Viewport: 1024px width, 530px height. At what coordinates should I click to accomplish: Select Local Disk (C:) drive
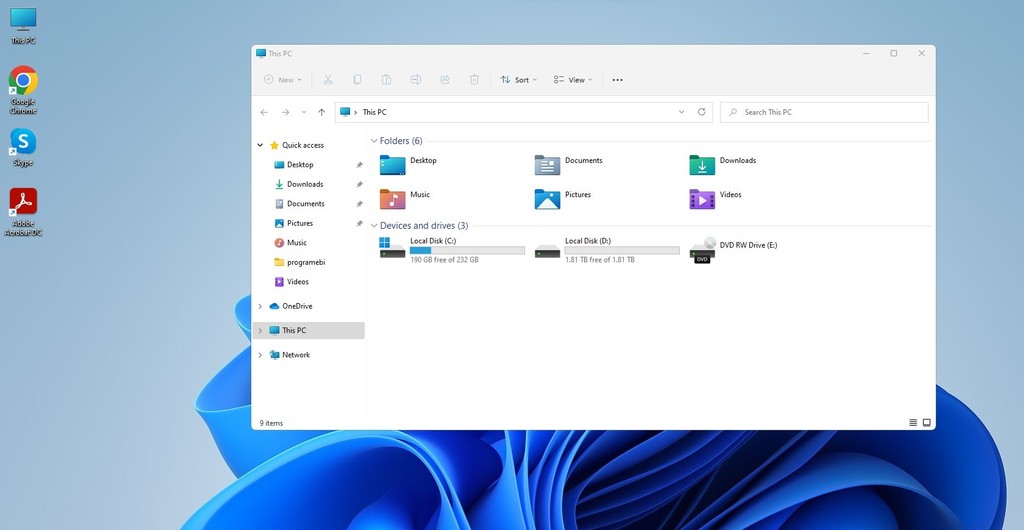point(452,249)
